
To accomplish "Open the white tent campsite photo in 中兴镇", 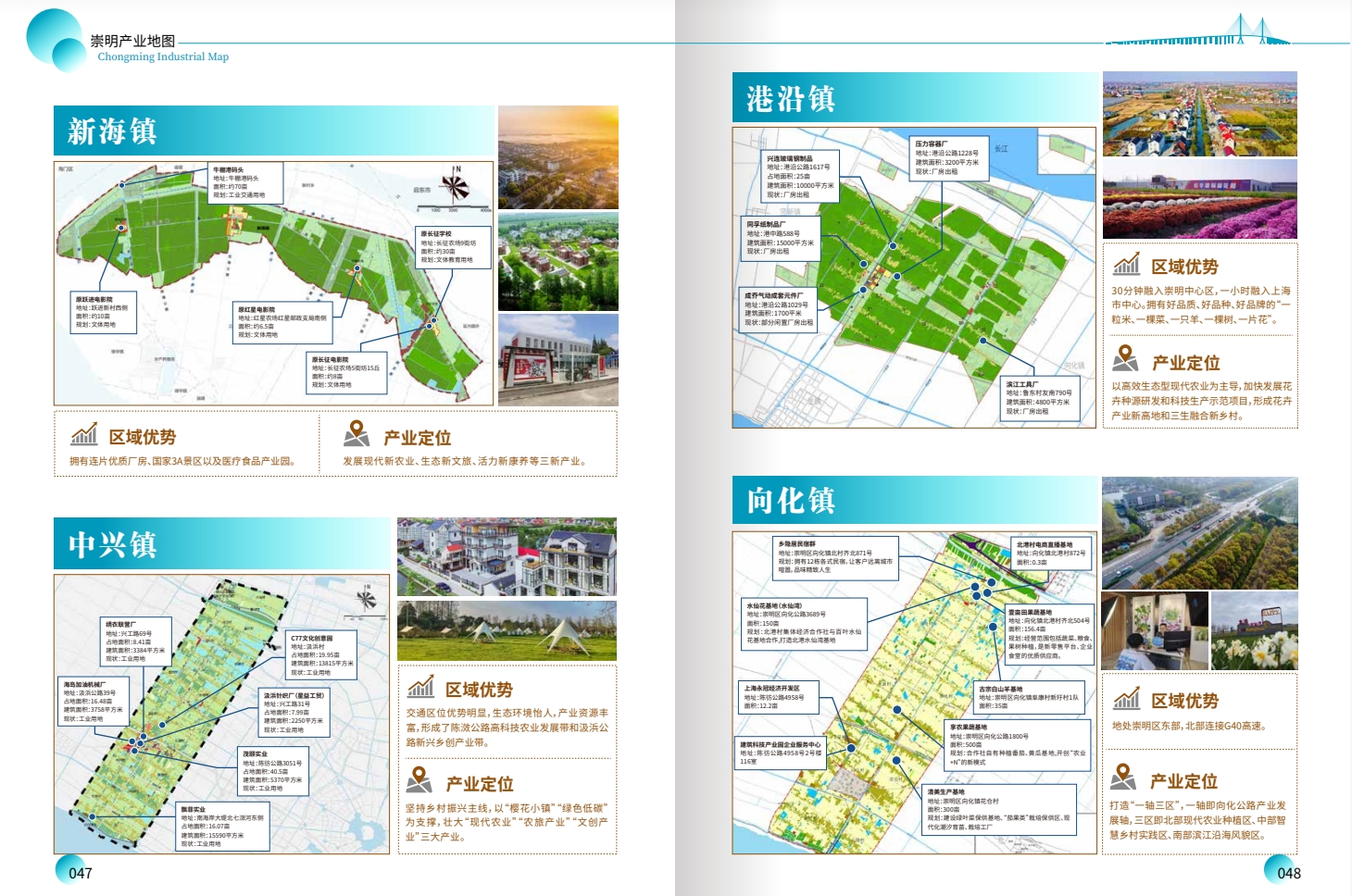I will (x=507, y=630).
